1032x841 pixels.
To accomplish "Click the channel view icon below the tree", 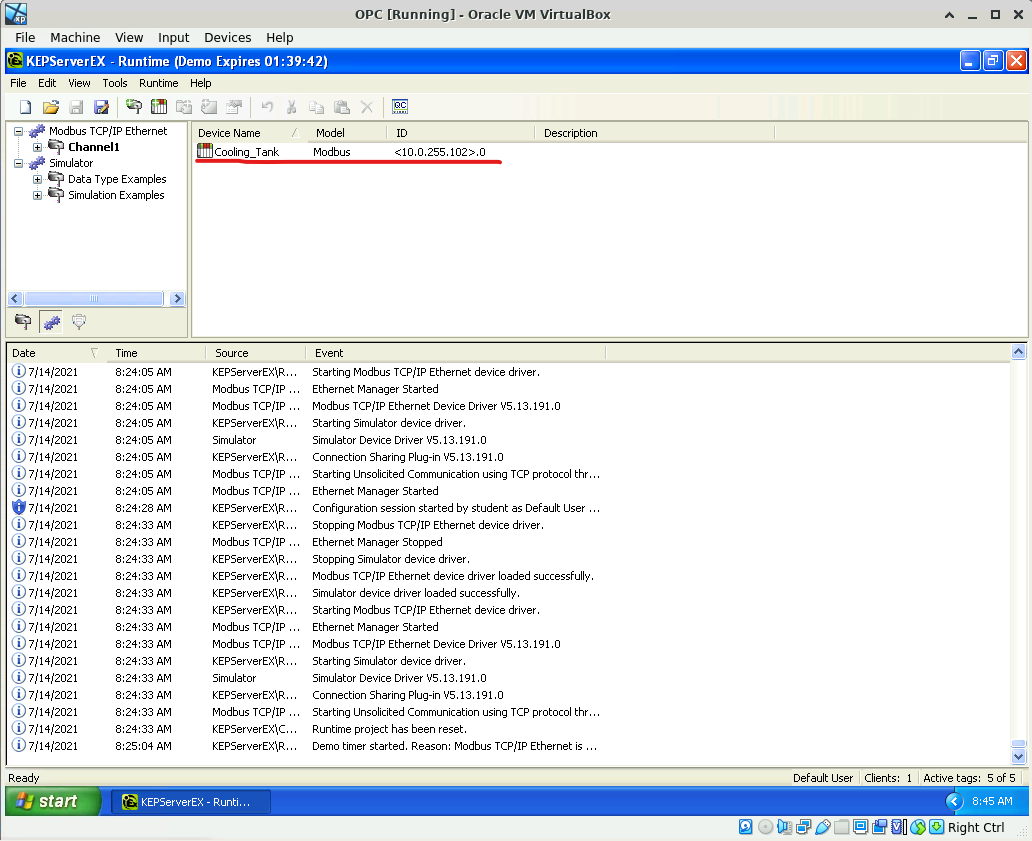I will [23, 322].
